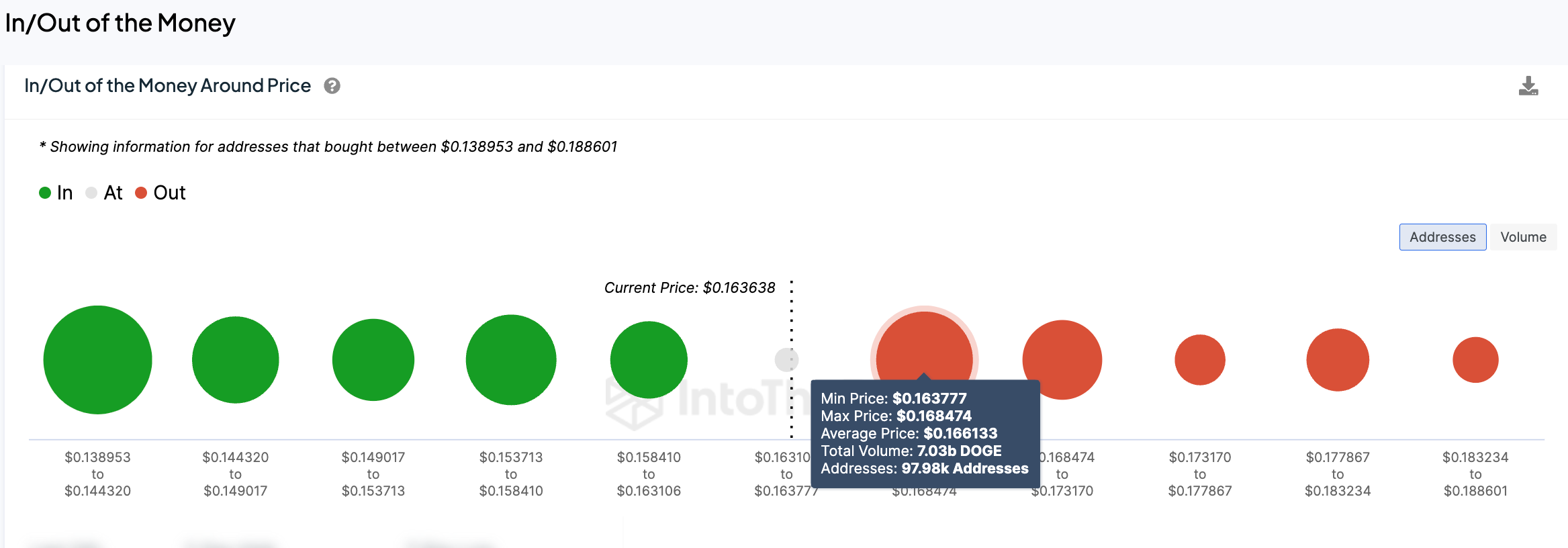Viewport: 1568px width, 548px height.
Task: Select the red bubble above $0.173170 to $0.177867
Action: (1200, 360)
